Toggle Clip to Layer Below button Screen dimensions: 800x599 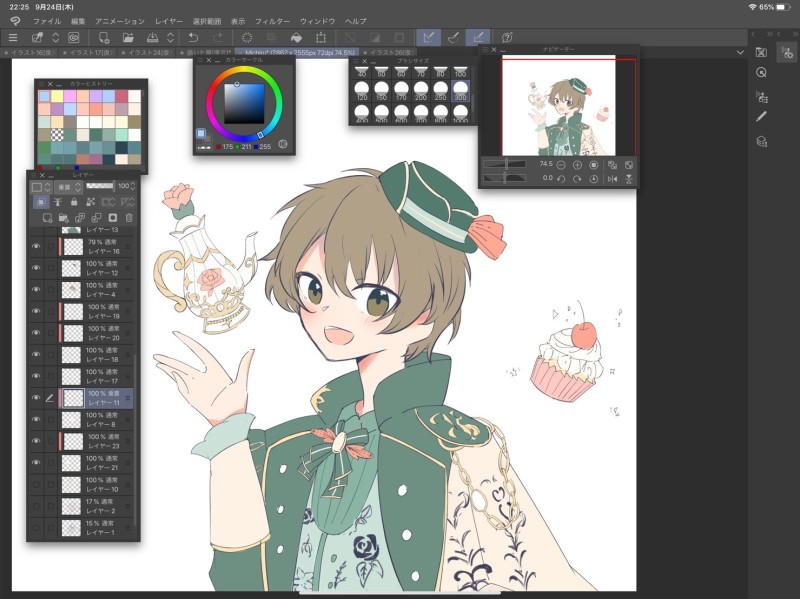tap(41, 202)
